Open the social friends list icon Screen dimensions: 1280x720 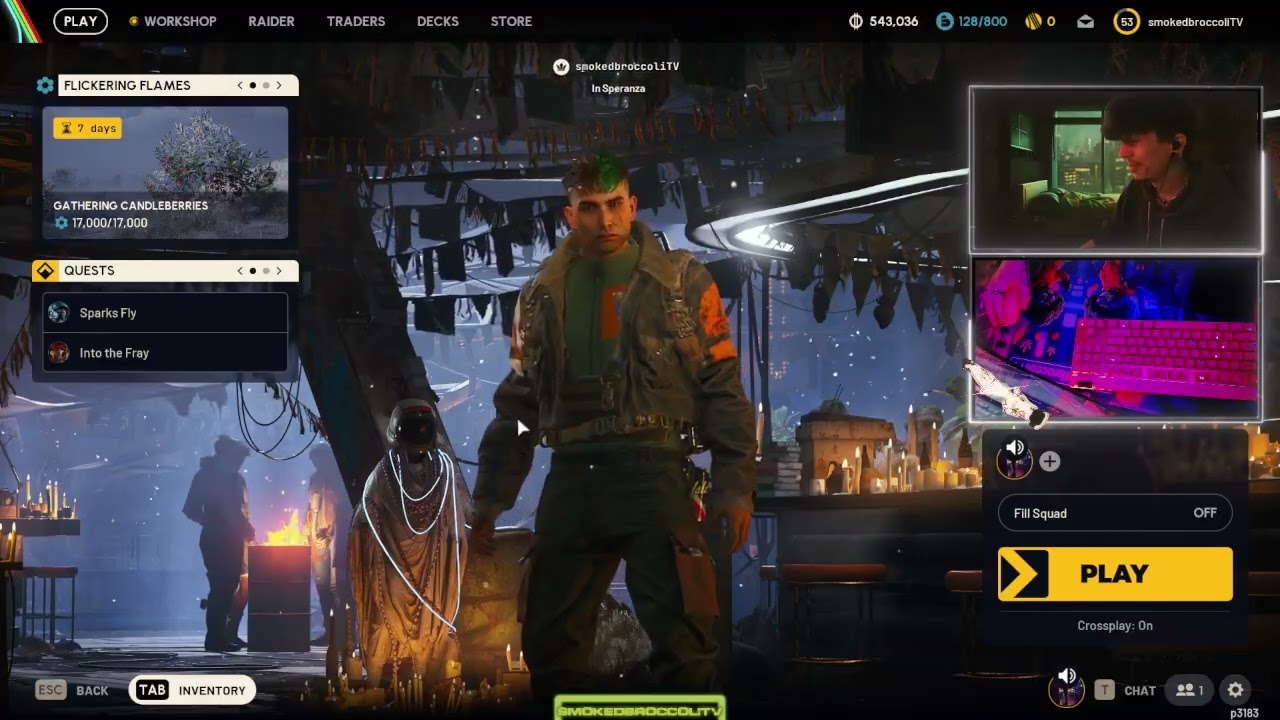[x=1189, y=690]
